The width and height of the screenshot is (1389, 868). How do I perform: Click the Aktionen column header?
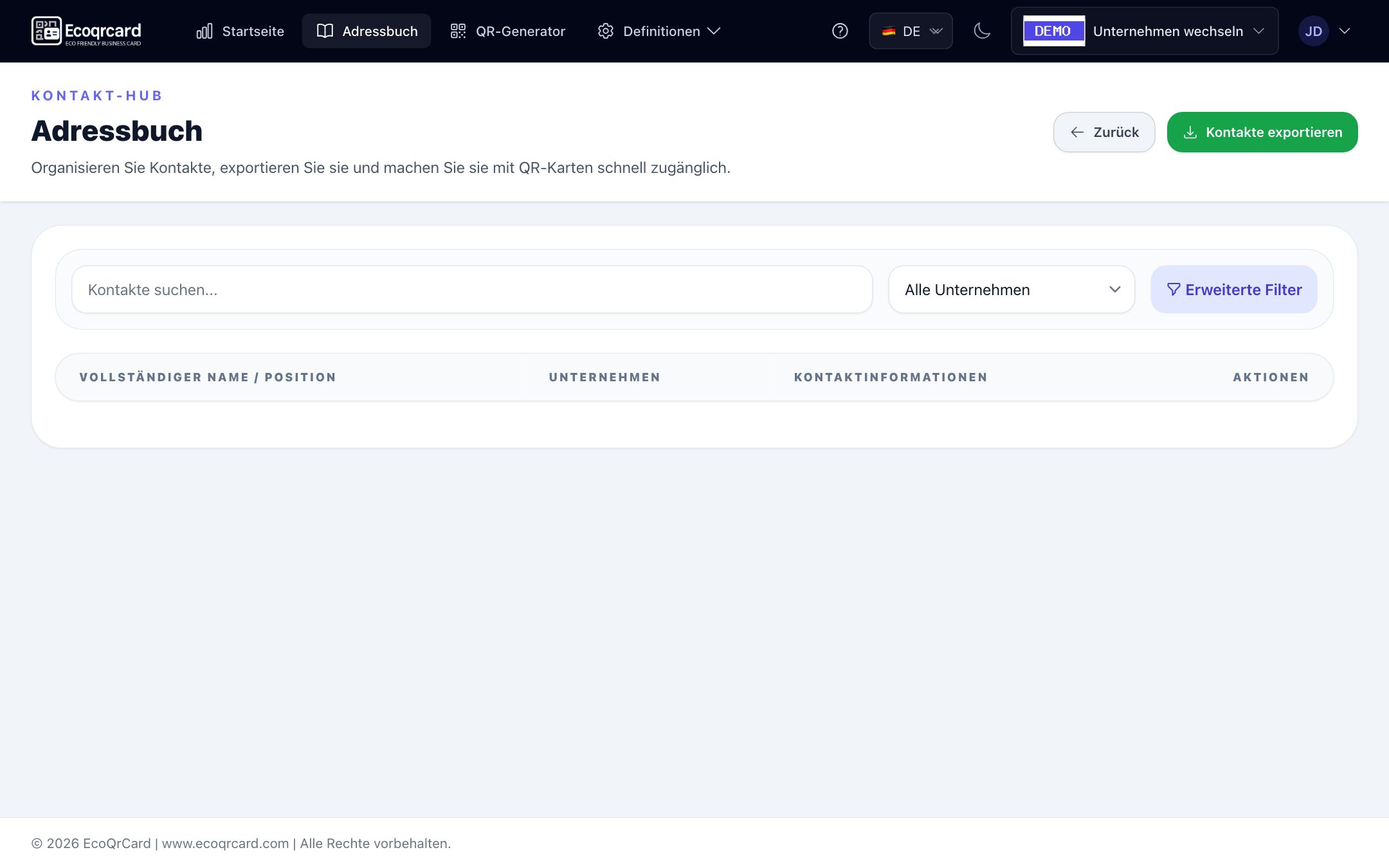tap(1271, 377)
